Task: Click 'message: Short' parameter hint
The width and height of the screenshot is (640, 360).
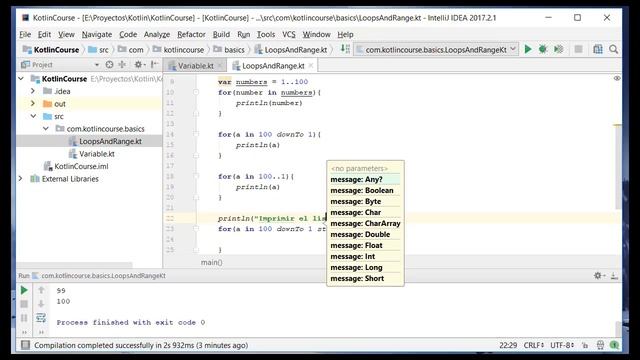Action: pyautogui.click(x=365, y=279)
